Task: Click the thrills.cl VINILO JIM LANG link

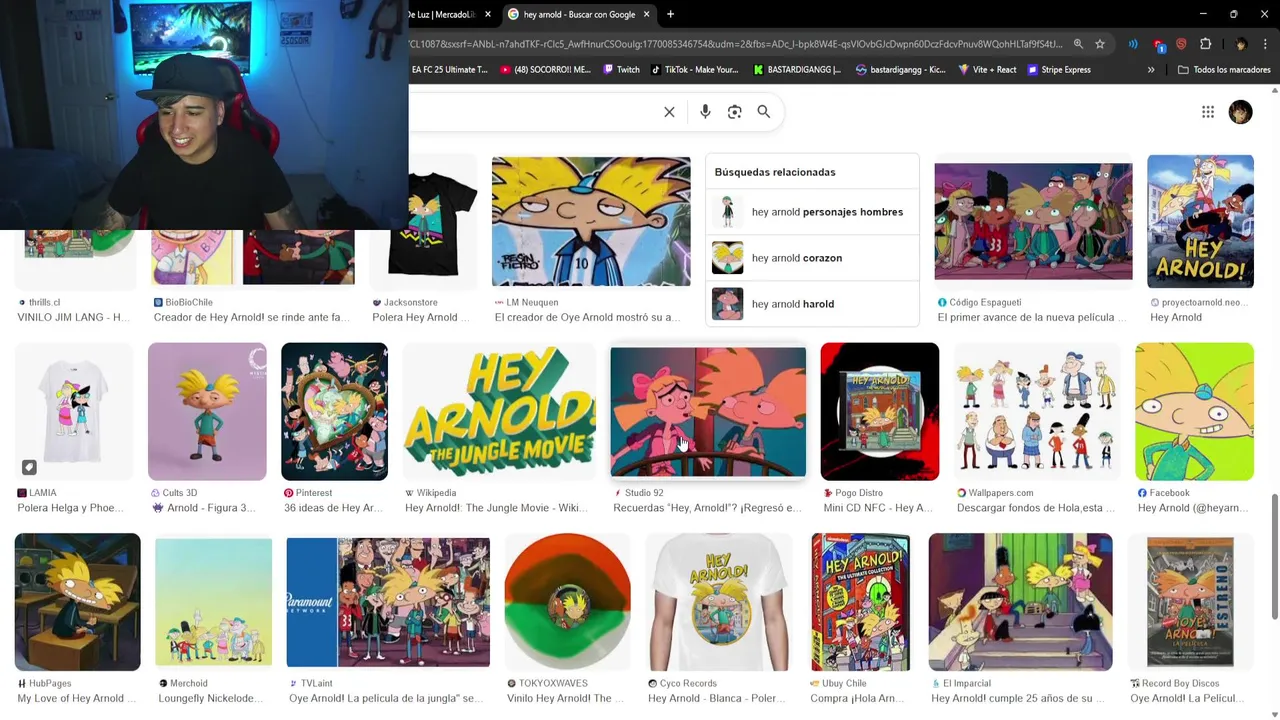Action: (x=73, y=317)
